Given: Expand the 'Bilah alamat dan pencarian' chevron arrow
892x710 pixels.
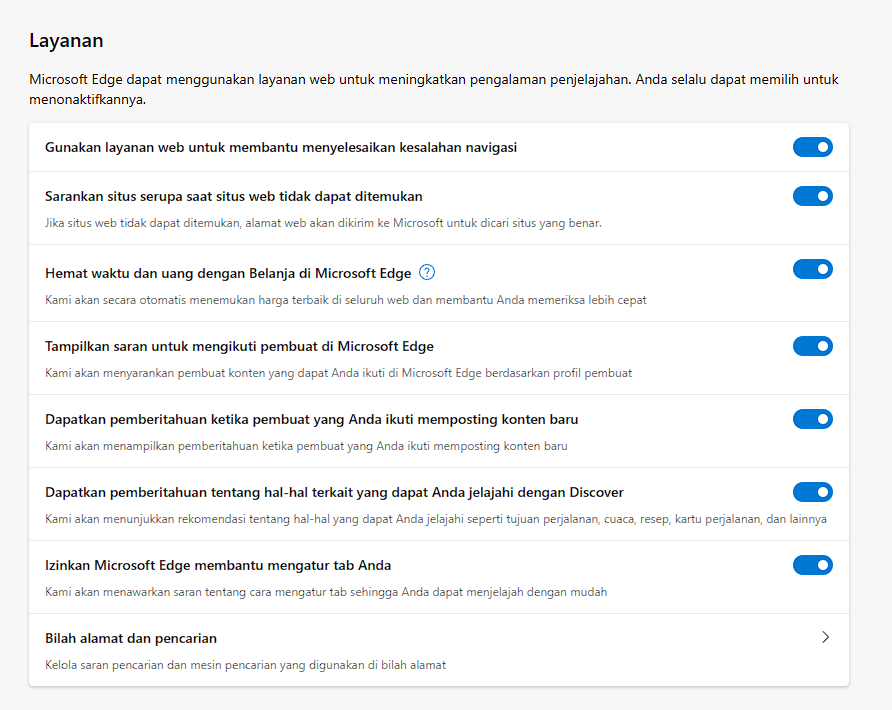Looking at the screenshot, I should pyautogui.click(x=825, y=637).
